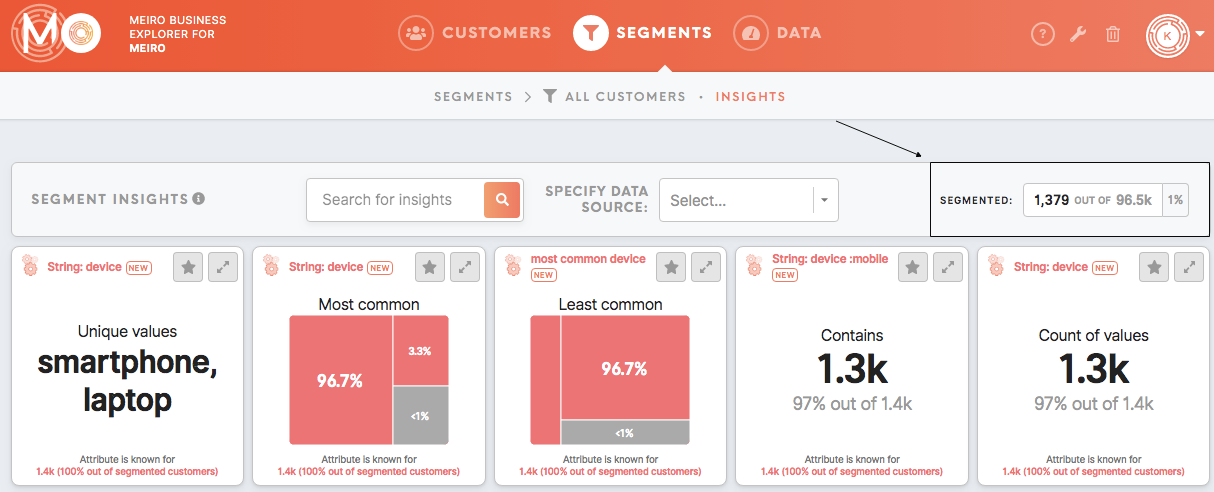The height and width of the screenshot is (492, 1214).
Task: Click the Meiro logo in header
Action: [x=56, y=34]
